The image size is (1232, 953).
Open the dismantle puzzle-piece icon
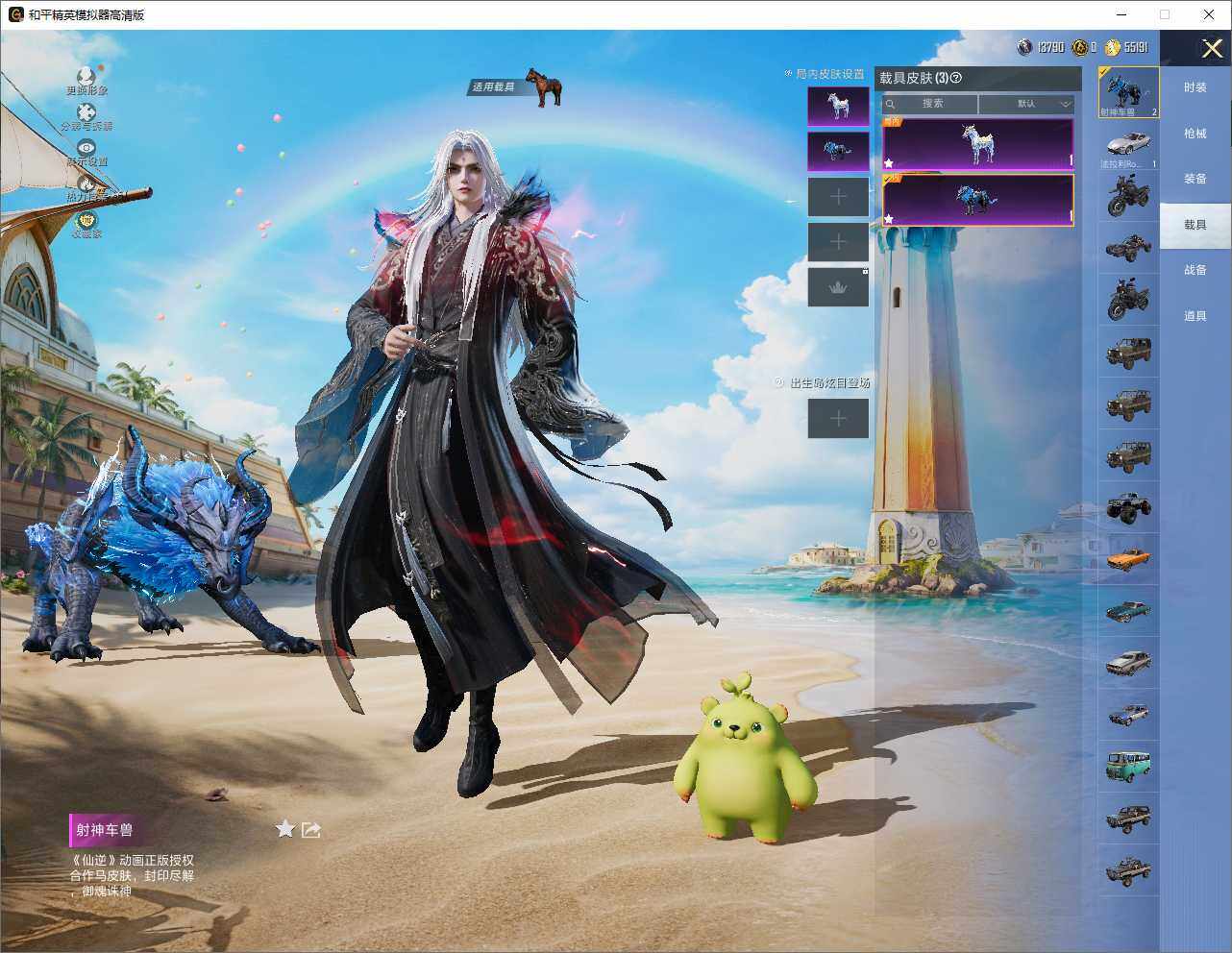[x=86, y=112]
